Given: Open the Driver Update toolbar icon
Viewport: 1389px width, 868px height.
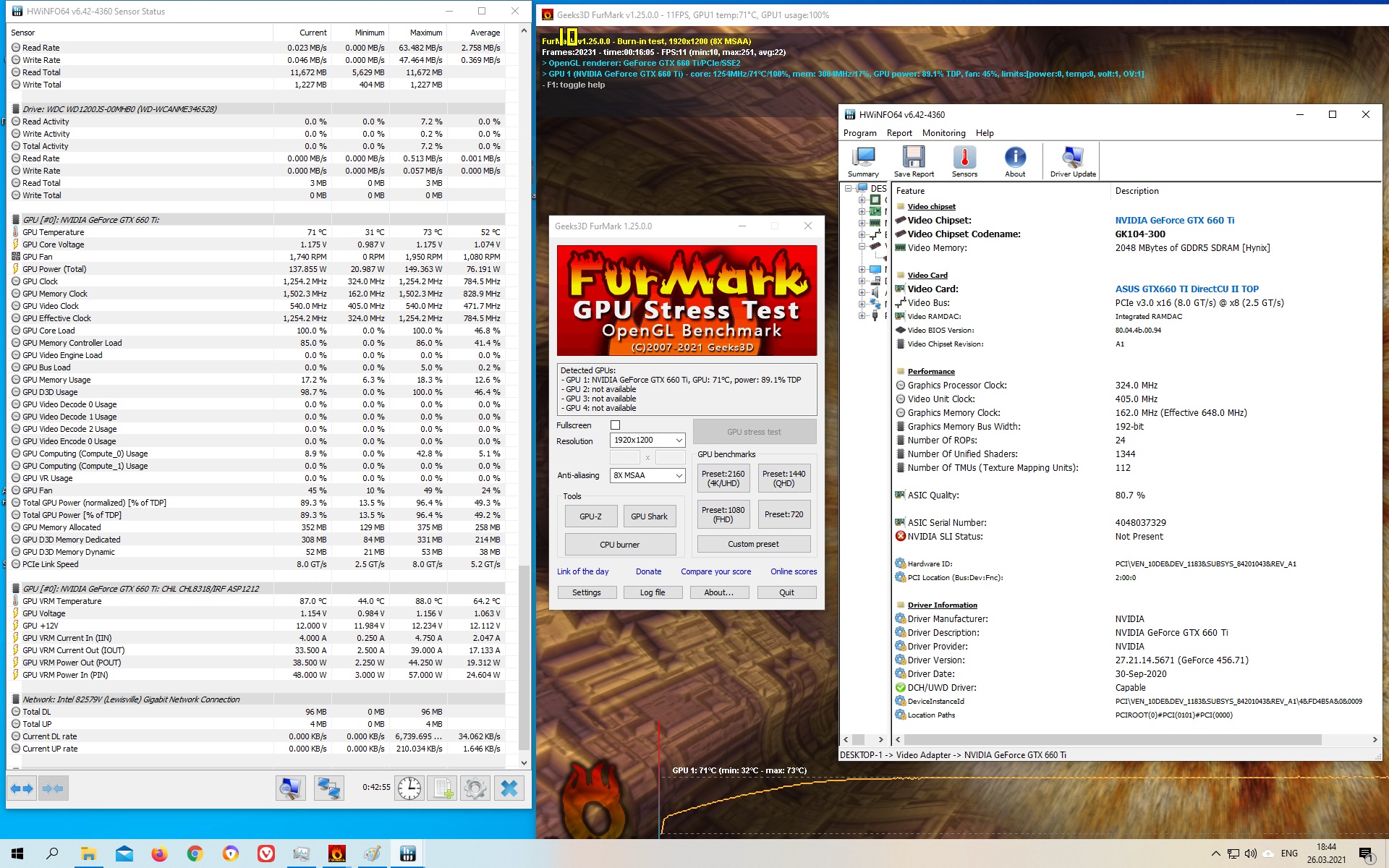Looking at the screenshot, I should [1072, 161].
